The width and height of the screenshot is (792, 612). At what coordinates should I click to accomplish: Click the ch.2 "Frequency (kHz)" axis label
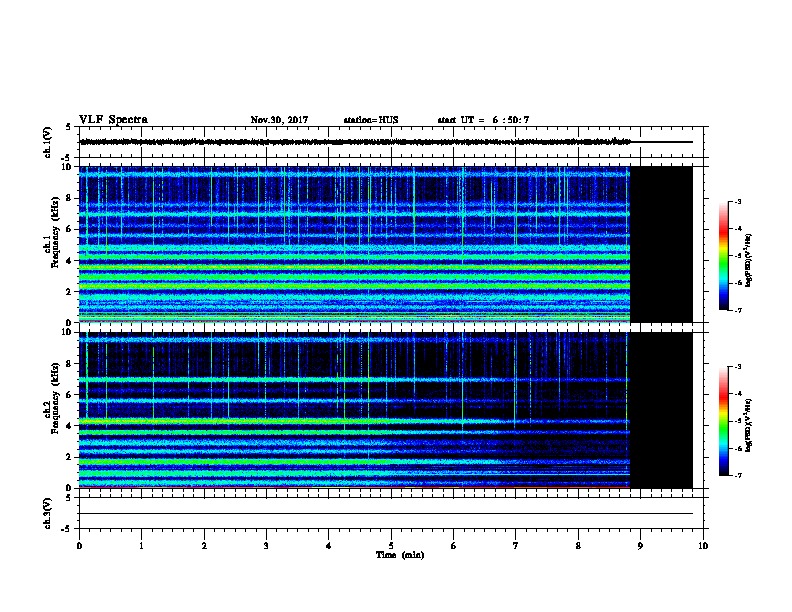[x=55, y=397]
